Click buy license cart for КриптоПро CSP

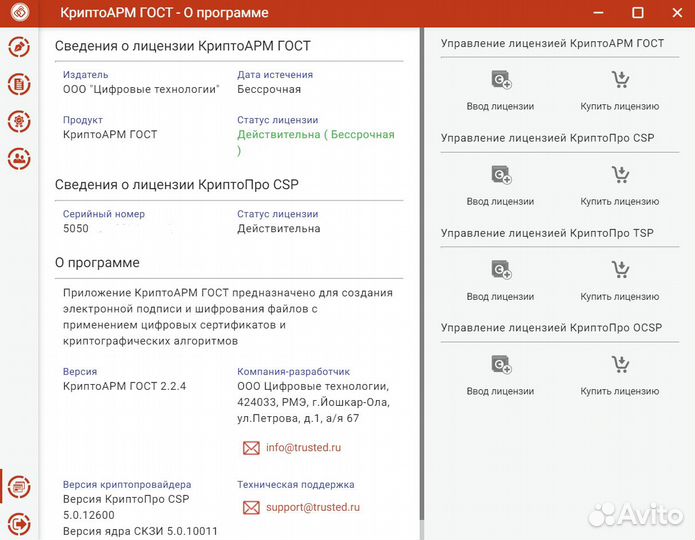pos(621,174)
